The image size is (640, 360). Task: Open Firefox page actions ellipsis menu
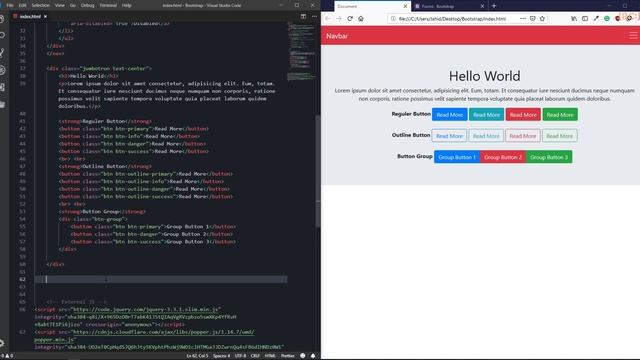pos(523,18)
